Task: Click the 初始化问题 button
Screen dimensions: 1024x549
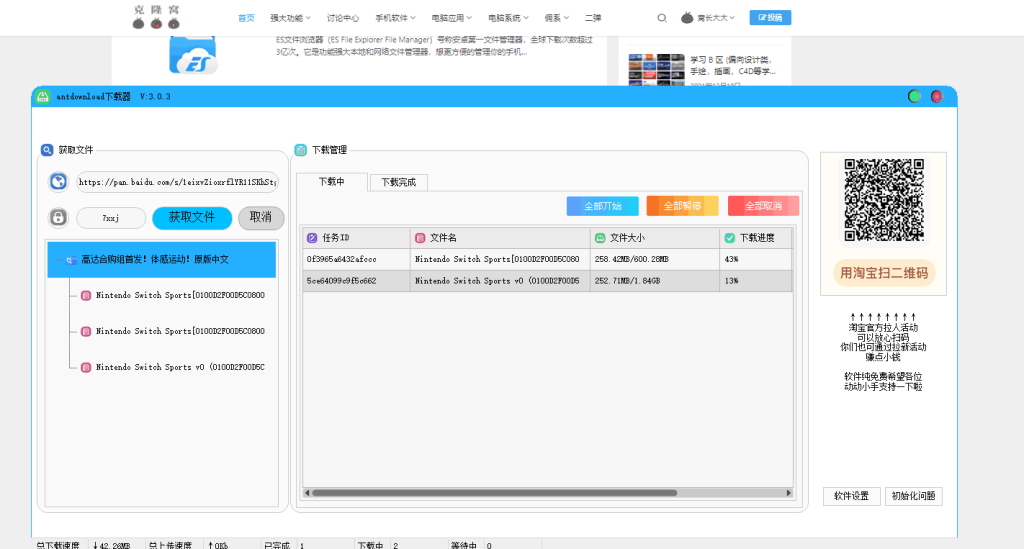Action: click(914, 496)
